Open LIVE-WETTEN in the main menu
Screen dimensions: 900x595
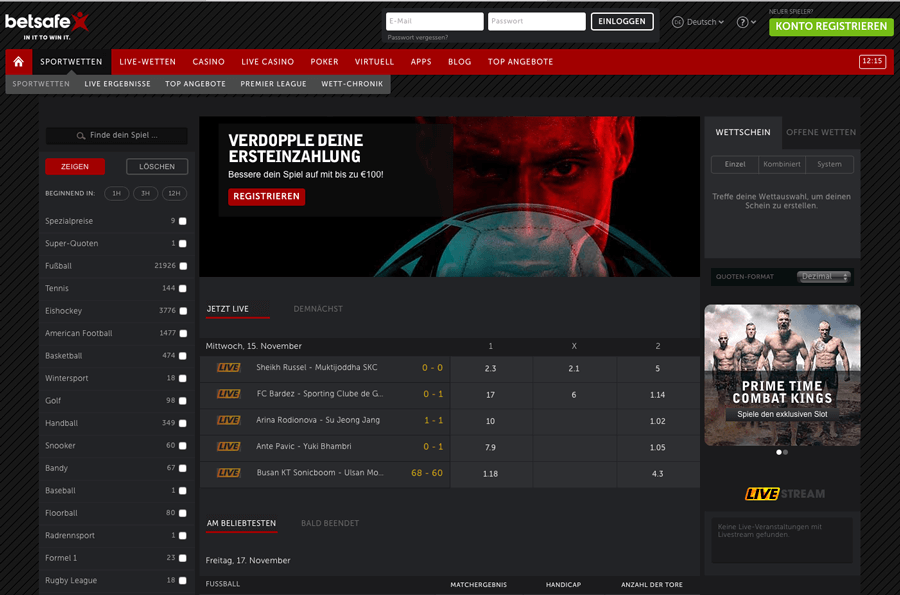(148, 61)
